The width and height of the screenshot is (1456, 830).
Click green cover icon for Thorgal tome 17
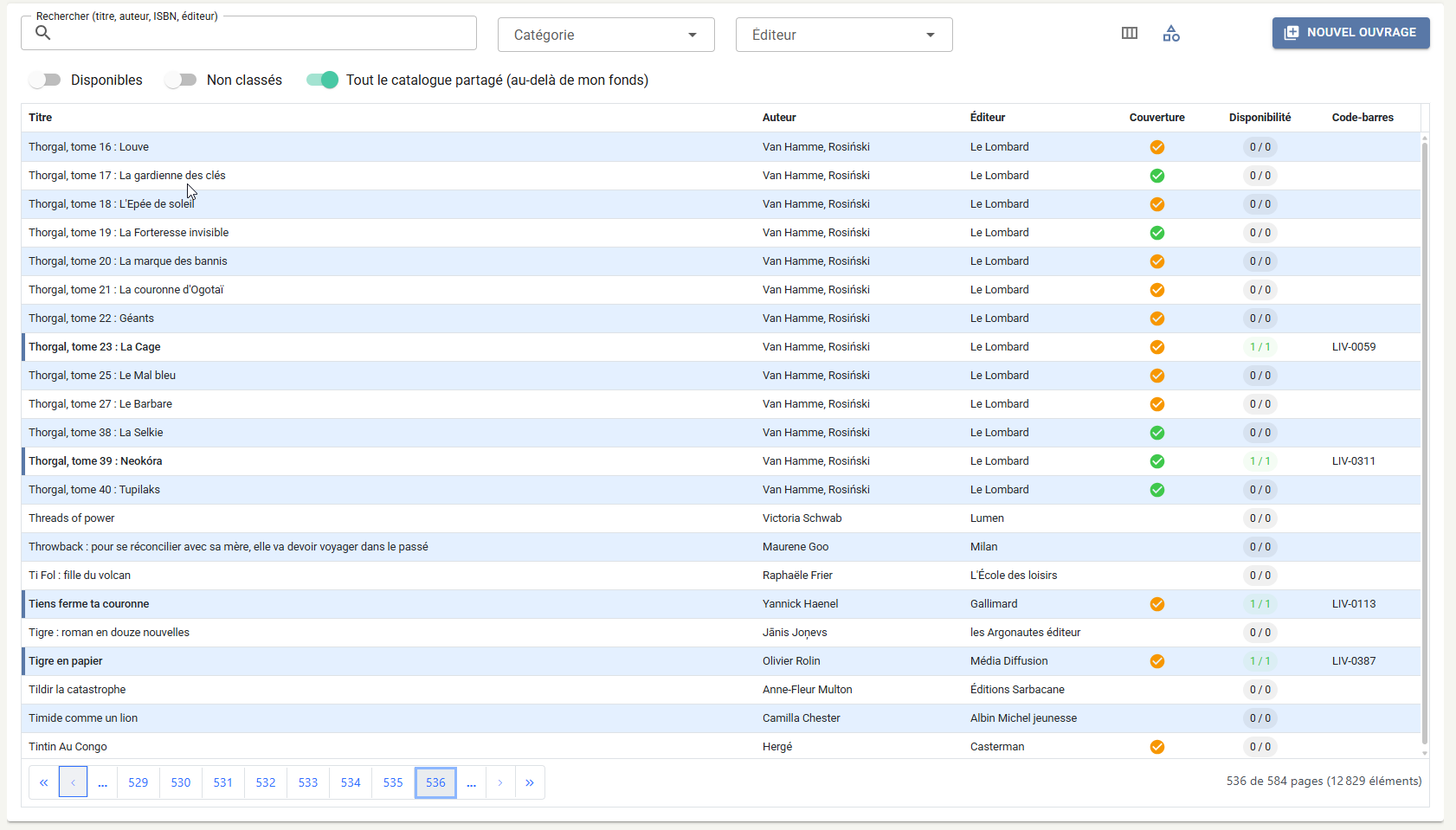pos(1157,176)
